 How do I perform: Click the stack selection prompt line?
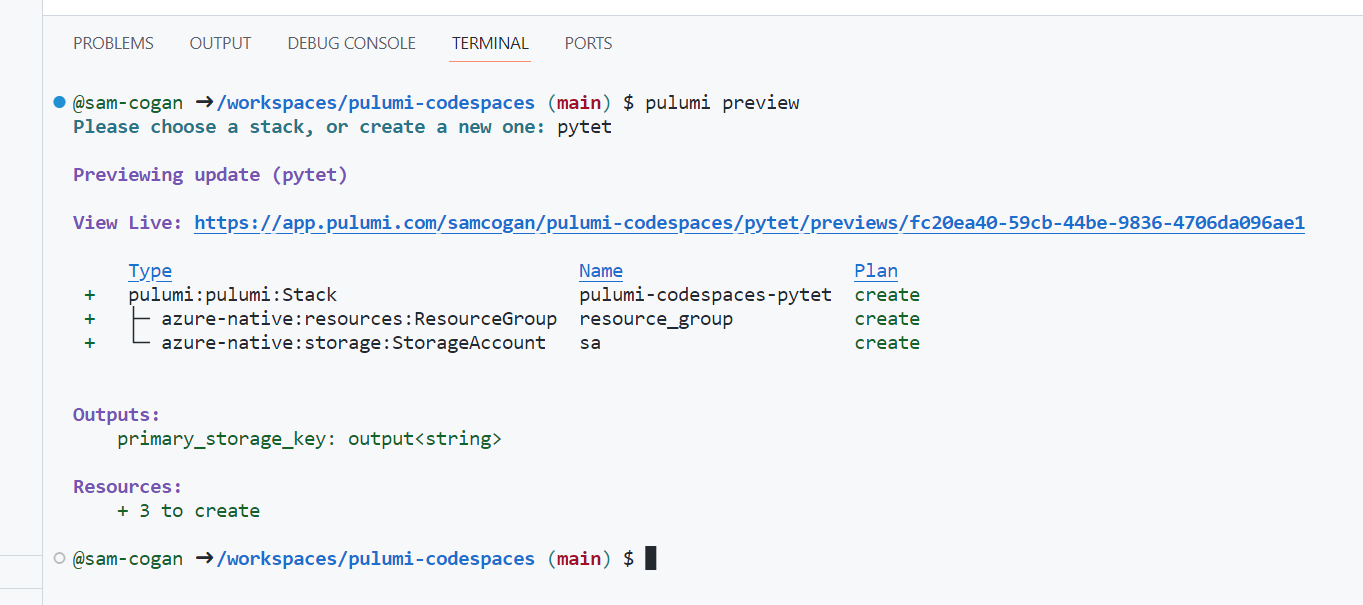(x=342, y=127)
